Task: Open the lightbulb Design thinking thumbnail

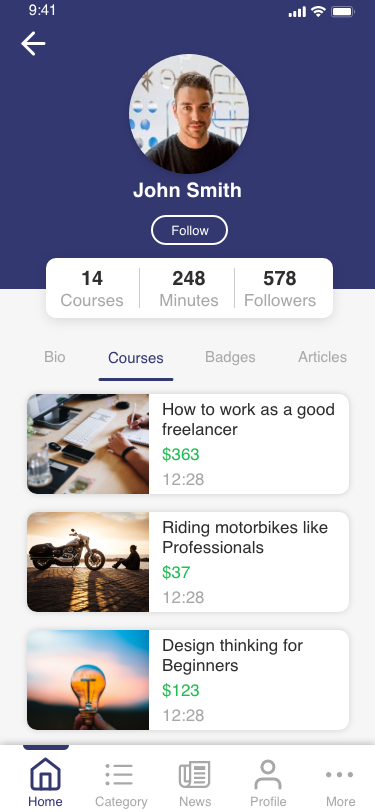Action: (x=88, y=680)
